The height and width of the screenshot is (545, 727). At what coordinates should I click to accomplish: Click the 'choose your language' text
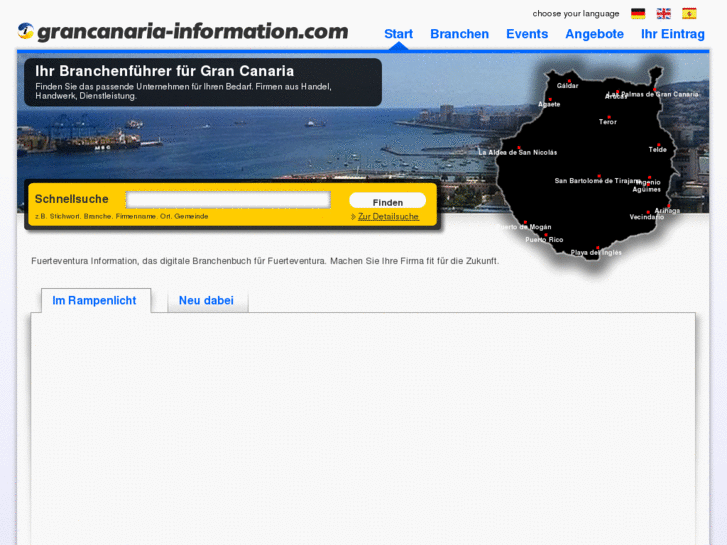tap(576, 13)
